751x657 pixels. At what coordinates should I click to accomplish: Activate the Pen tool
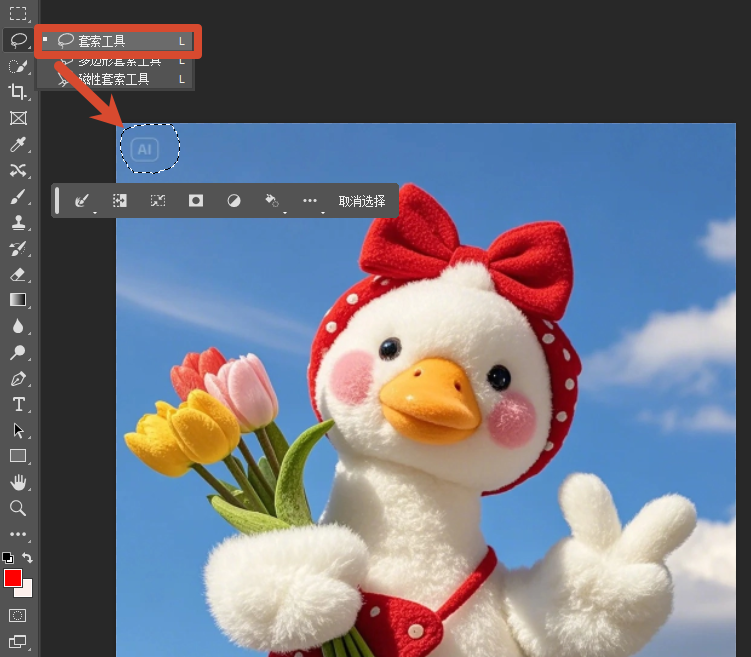click(18, 379)
